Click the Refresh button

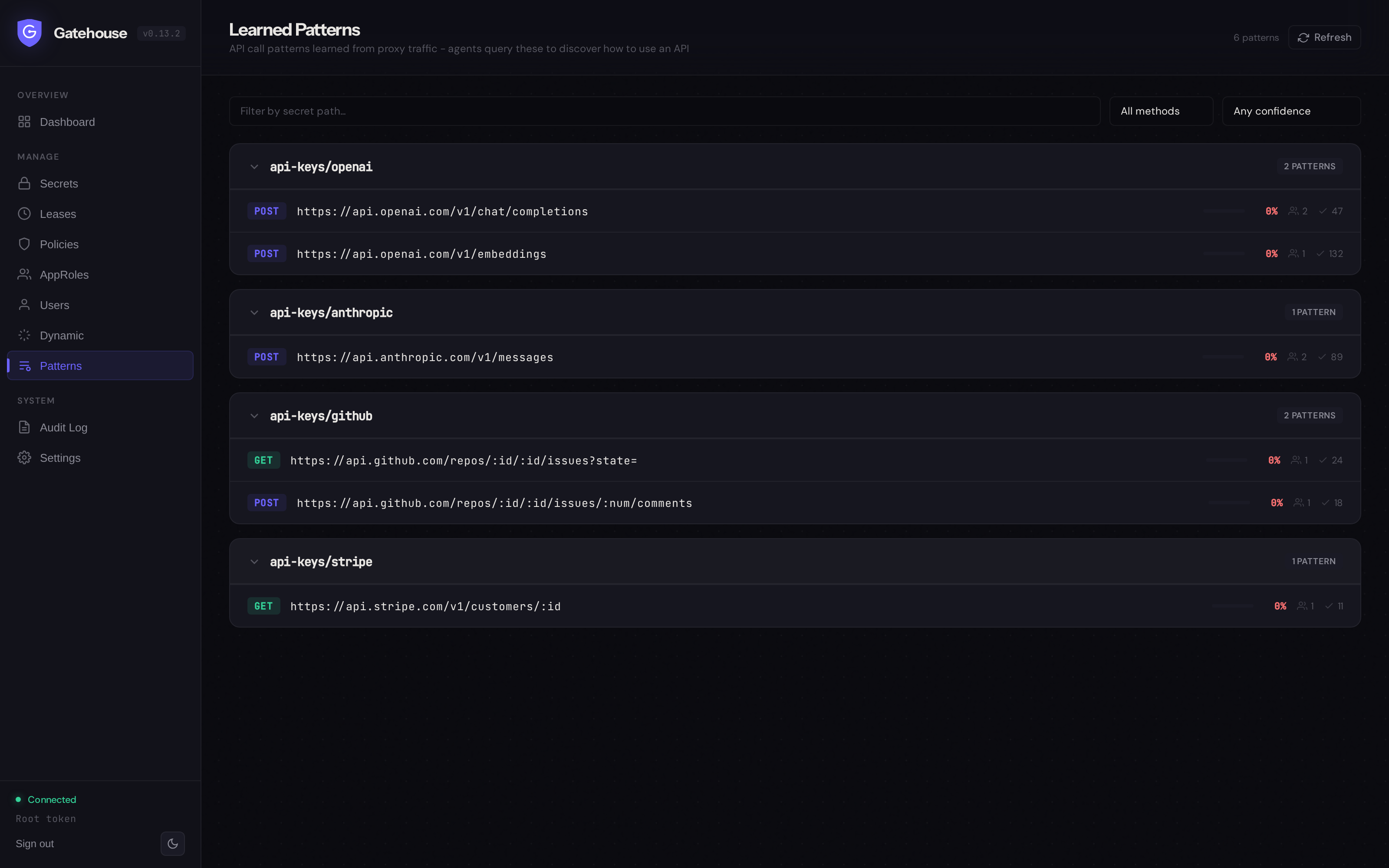click(x=1324, y=37)
